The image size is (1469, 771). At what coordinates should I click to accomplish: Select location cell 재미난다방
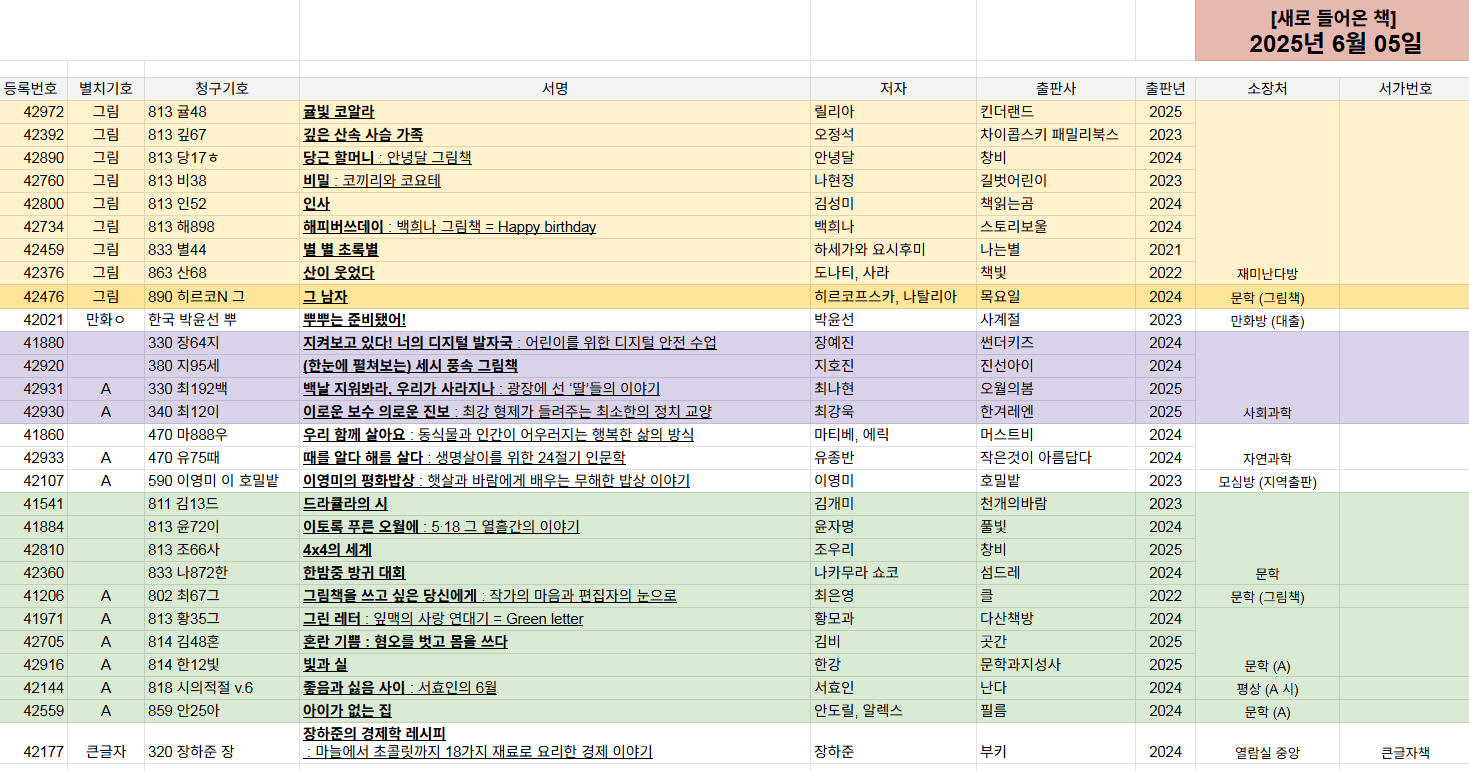point(1267,192)
